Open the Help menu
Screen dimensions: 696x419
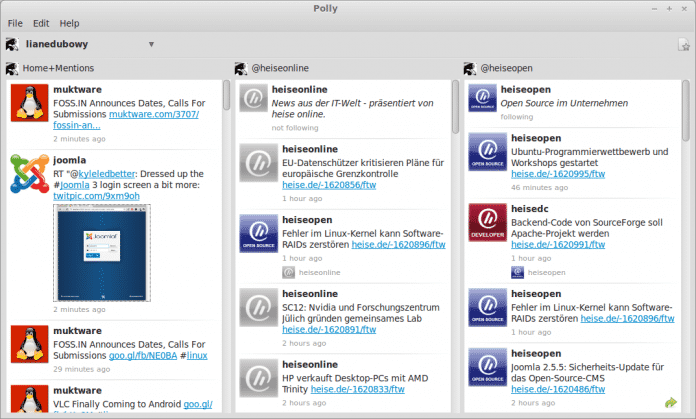pyautogui.click(x=69, y=22)
